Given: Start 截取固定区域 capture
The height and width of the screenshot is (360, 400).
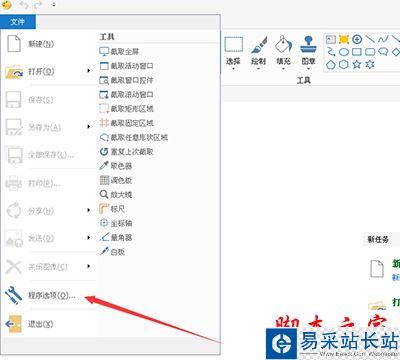Looking at the screenshot, I should pos(127,123).
